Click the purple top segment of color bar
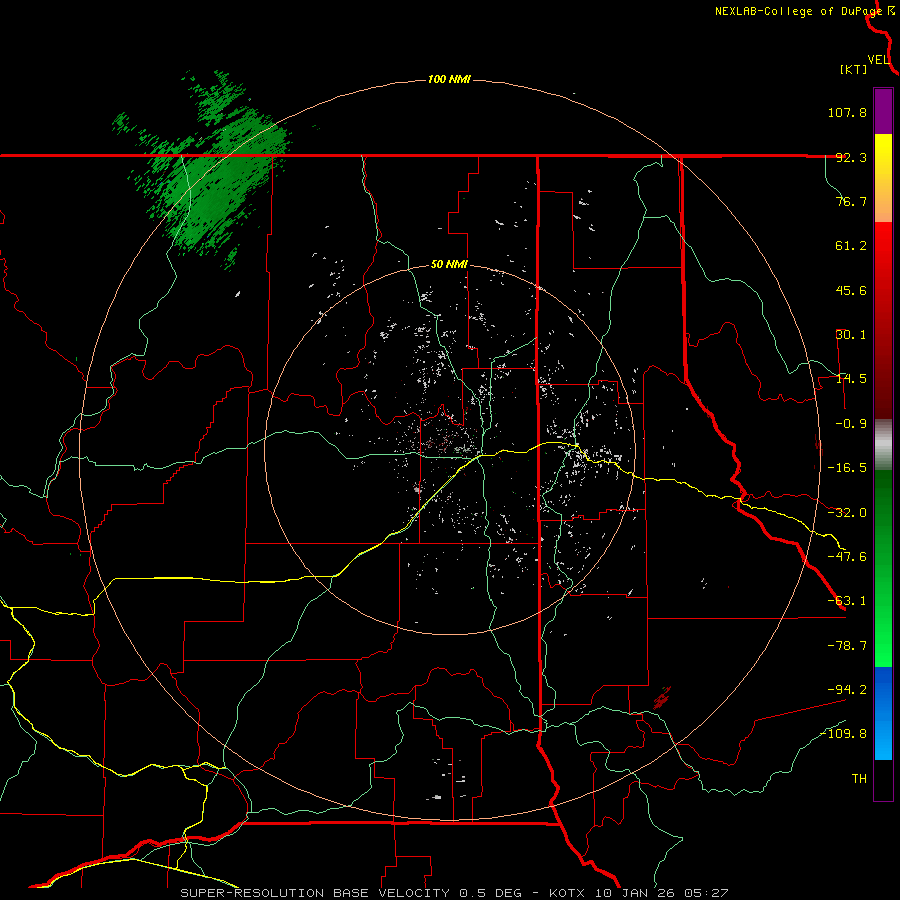 pos(883,111)
